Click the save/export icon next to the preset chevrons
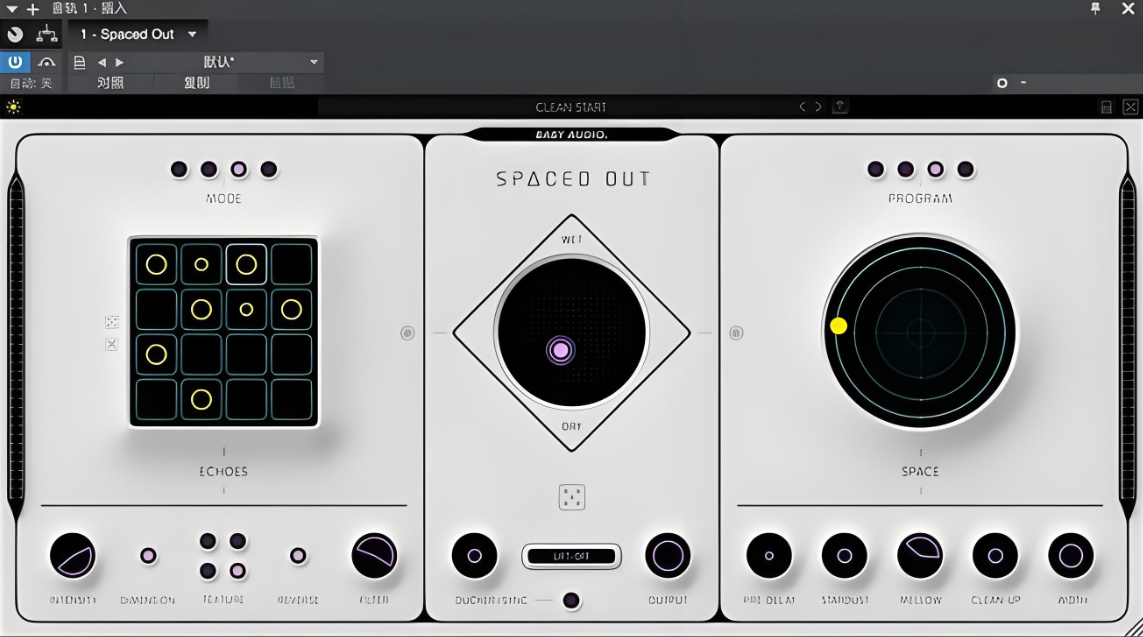This screenshot has height=637, width=1143. point(840,106)
